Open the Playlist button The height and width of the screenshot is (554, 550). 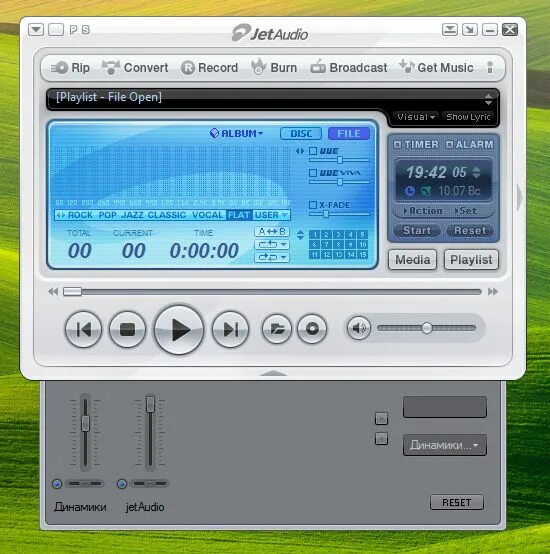coord(471,260)
